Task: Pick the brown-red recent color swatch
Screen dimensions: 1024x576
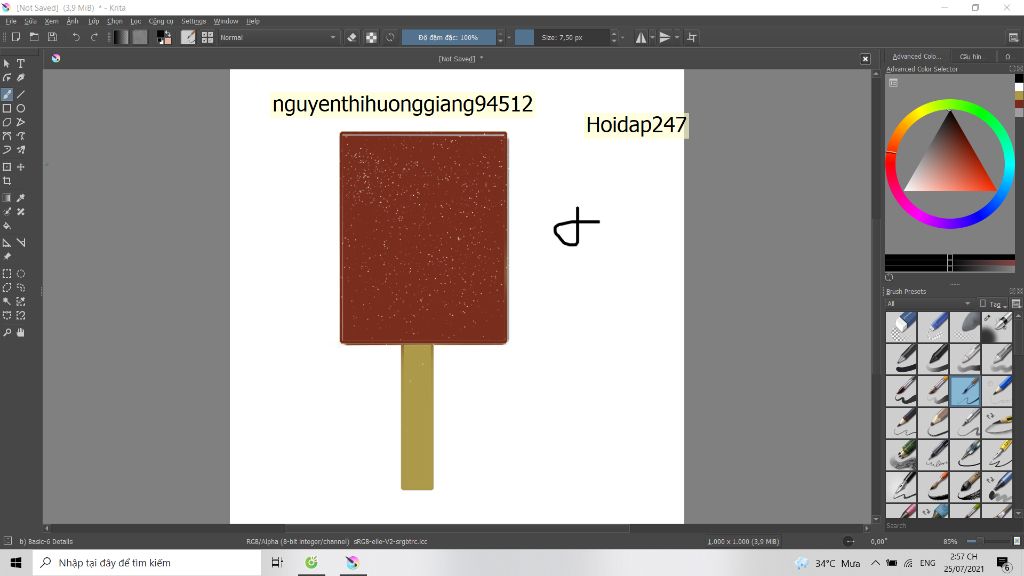Action: 1019,104
